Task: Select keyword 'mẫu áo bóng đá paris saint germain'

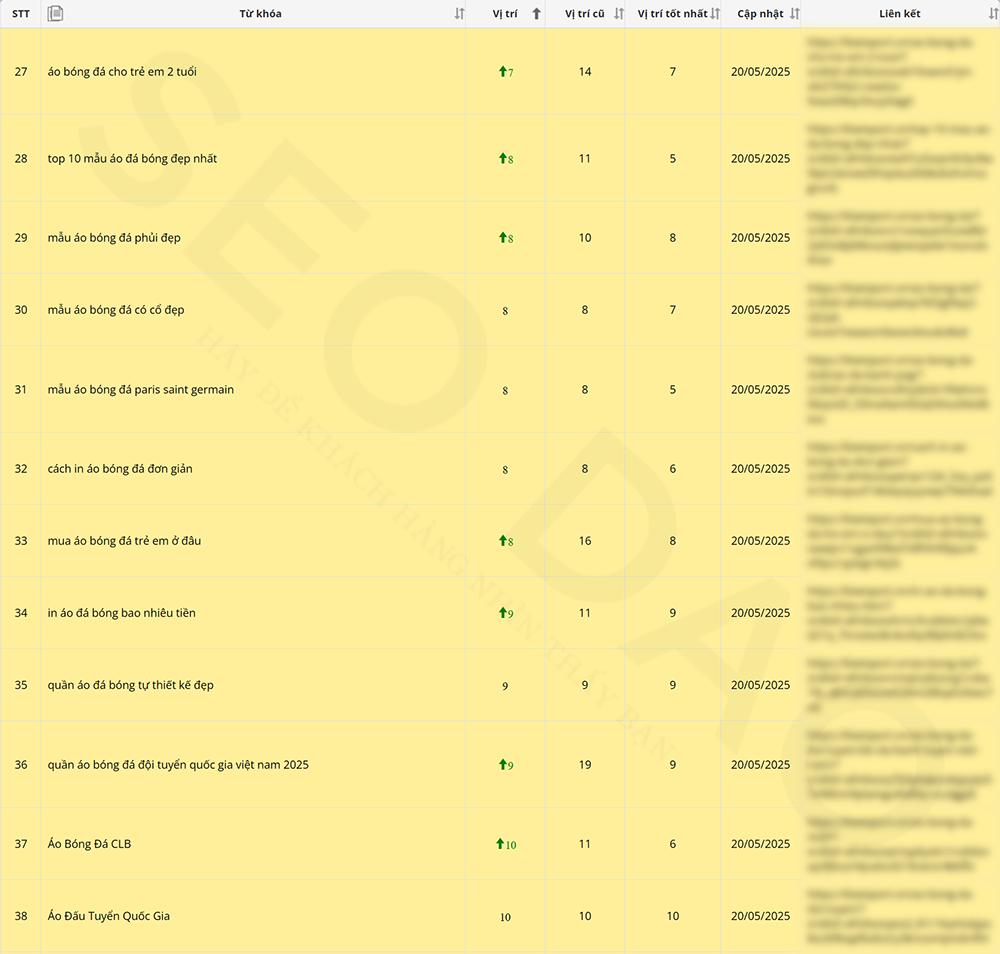Action: coord(141,390)
